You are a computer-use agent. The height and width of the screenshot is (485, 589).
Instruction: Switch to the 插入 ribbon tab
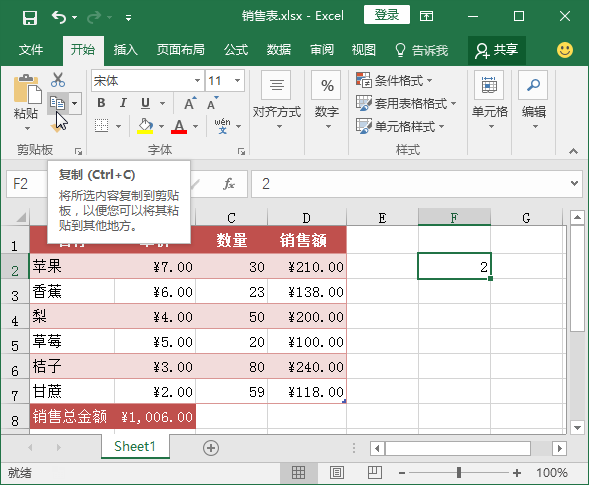pyautogui.click(x=125, y=50)
